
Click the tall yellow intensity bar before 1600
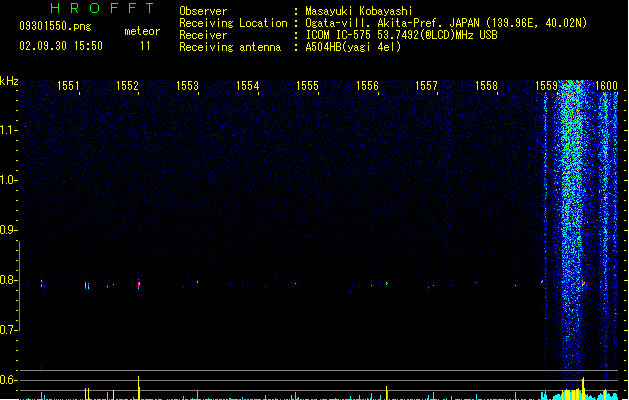coord(583,388)
